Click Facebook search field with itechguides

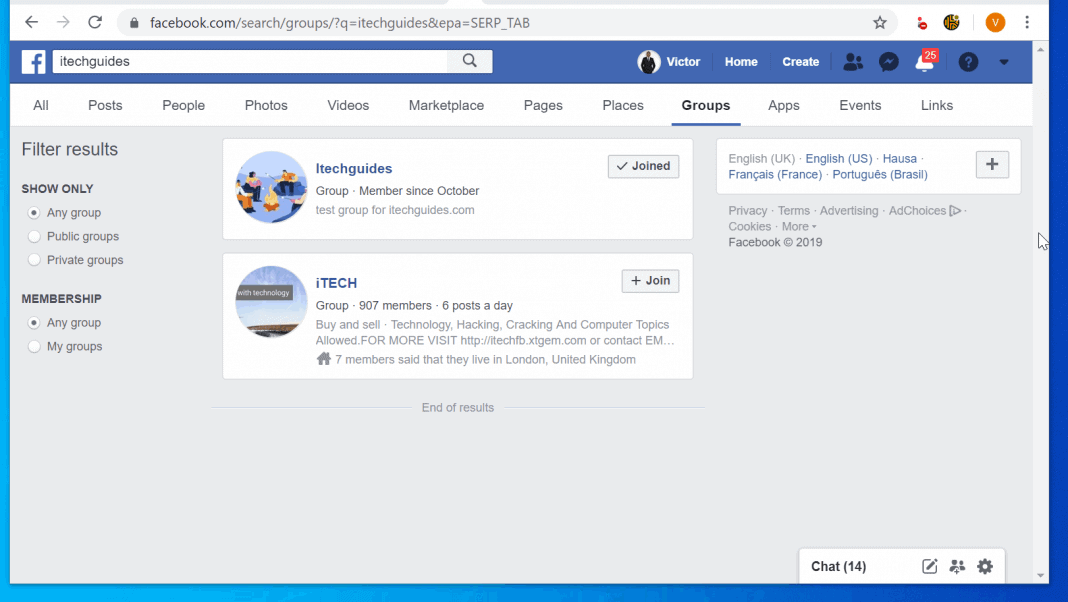point(250,61)
